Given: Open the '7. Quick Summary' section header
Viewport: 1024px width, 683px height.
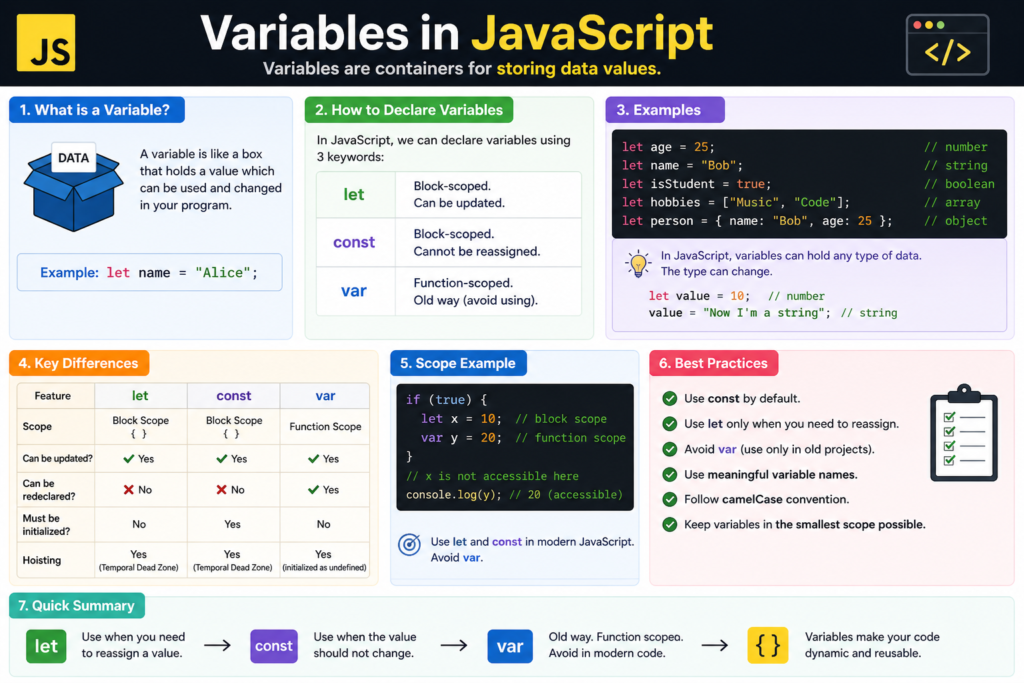Looking at the screenshot, I should tap(77, 605).
